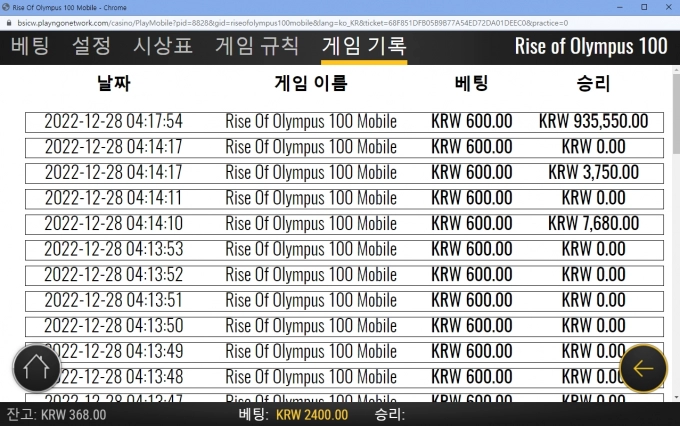Screen dimensions: 680x426
Task: Select the 게임 규칙 tab
Action: tap(256, 46)
